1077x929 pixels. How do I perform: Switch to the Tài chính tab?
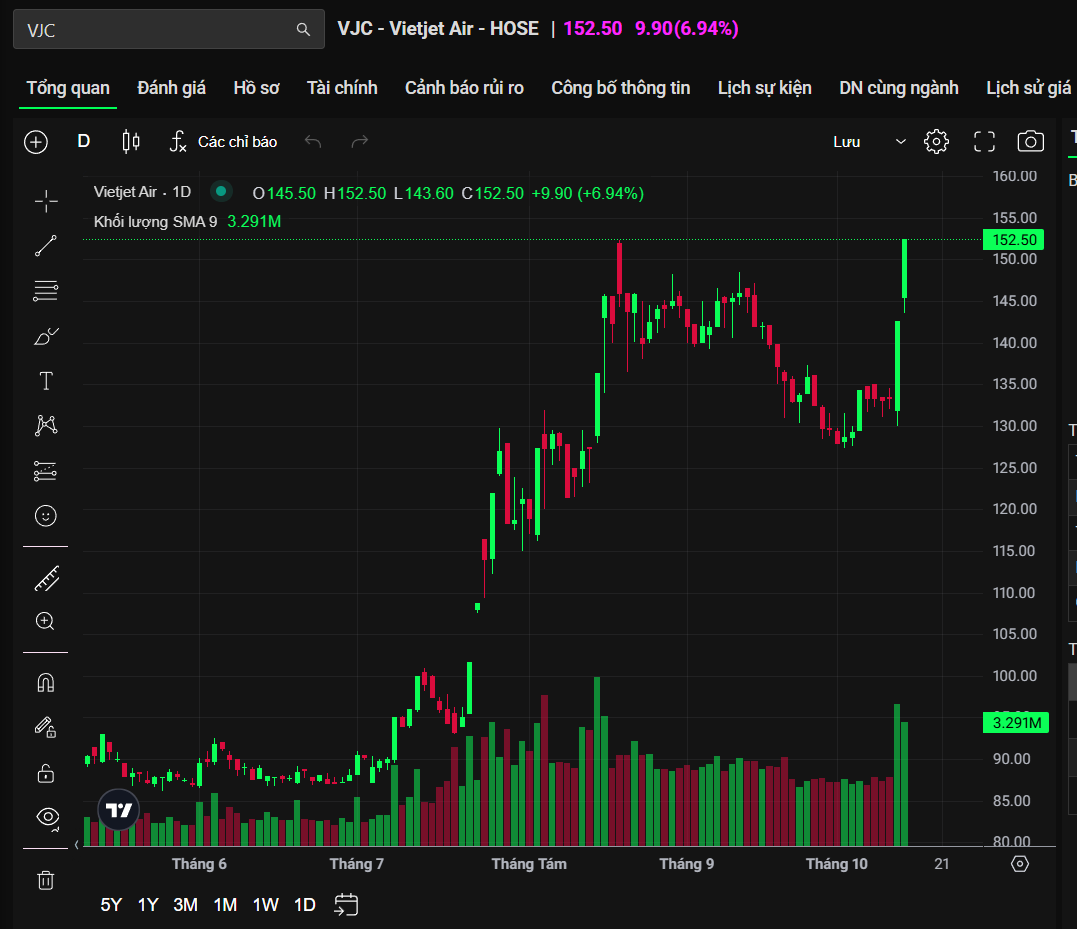coord(342,88)
